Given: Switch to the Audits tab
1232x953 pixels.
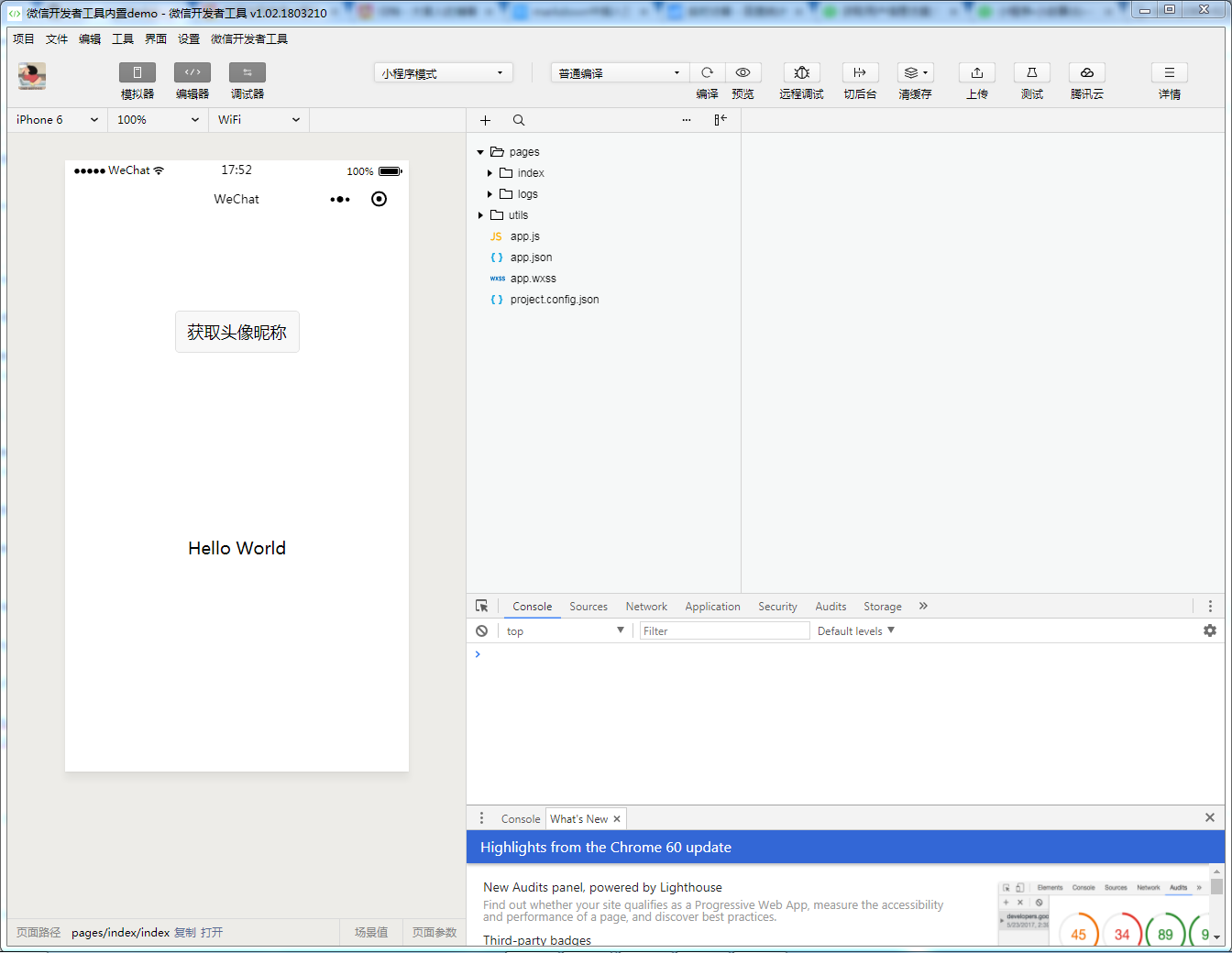Looking at the screenshot, I should pyautogui.click(x=830, y=607).
